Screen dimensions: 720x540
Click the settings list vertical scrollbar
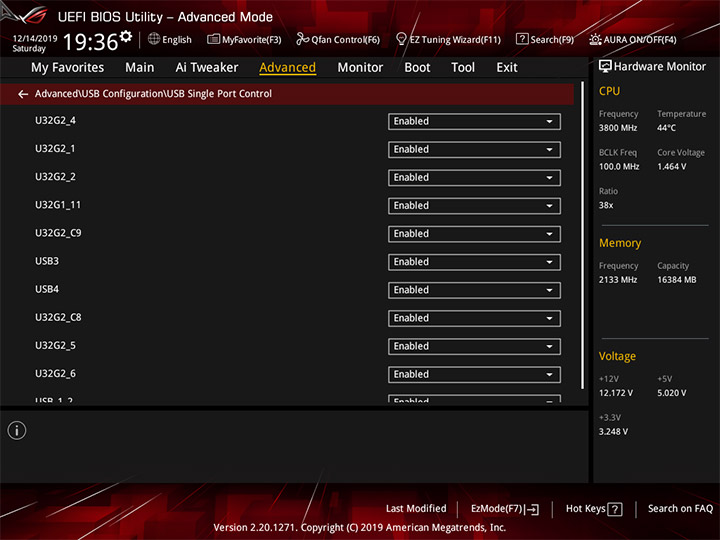pyautogui.click(x=583, y=235)
